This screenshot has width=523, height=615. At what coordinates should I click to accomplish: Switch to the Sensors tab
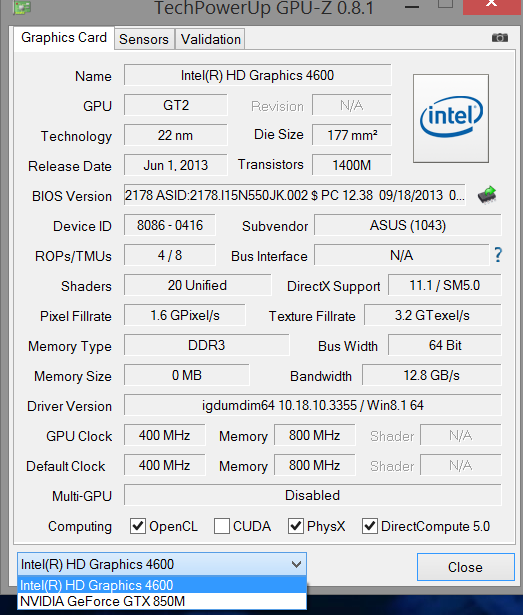point(144,39)
